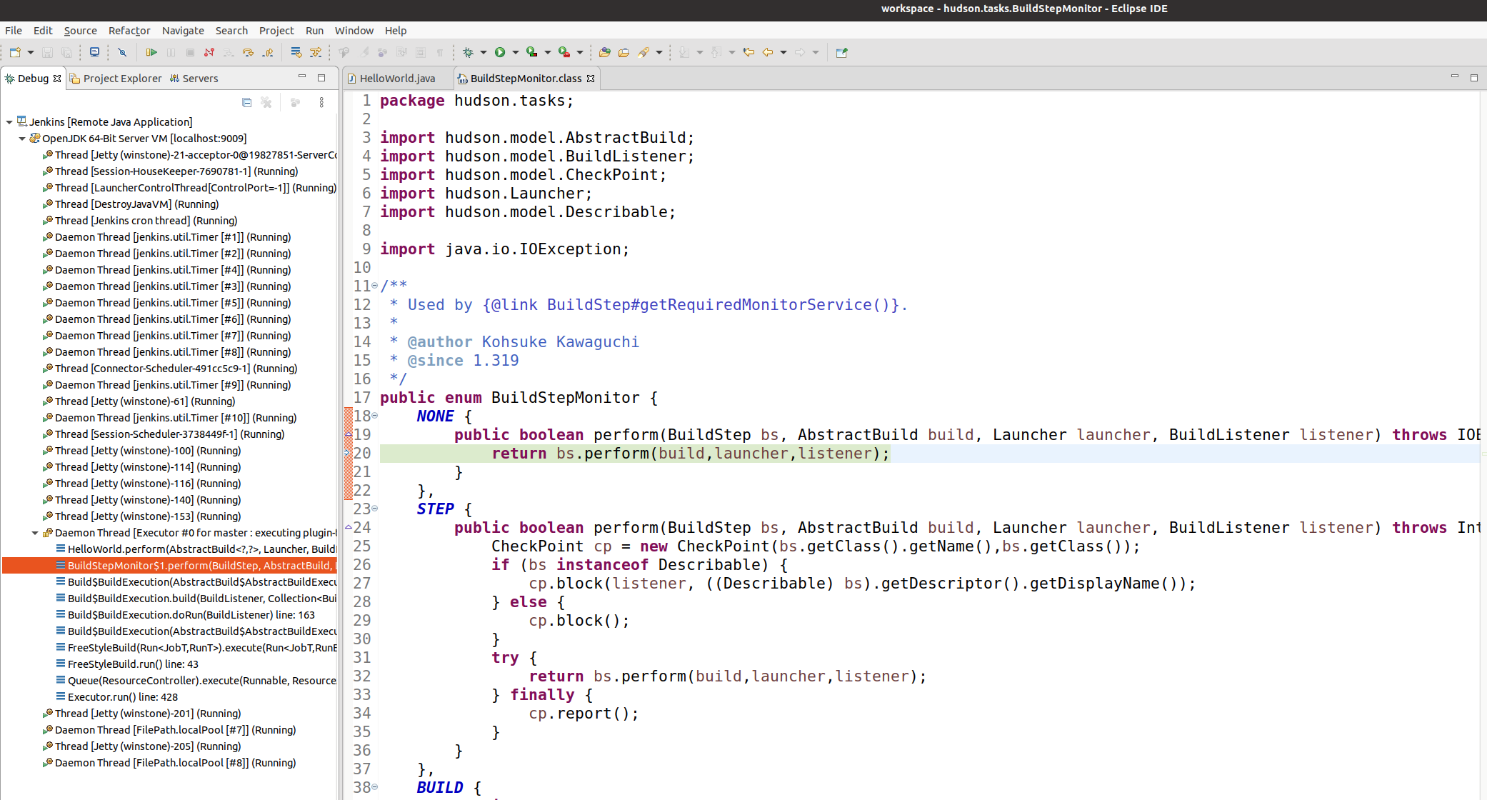Click the Run (green play) launch icon
1487x800 pixels.
click(500, 51)
